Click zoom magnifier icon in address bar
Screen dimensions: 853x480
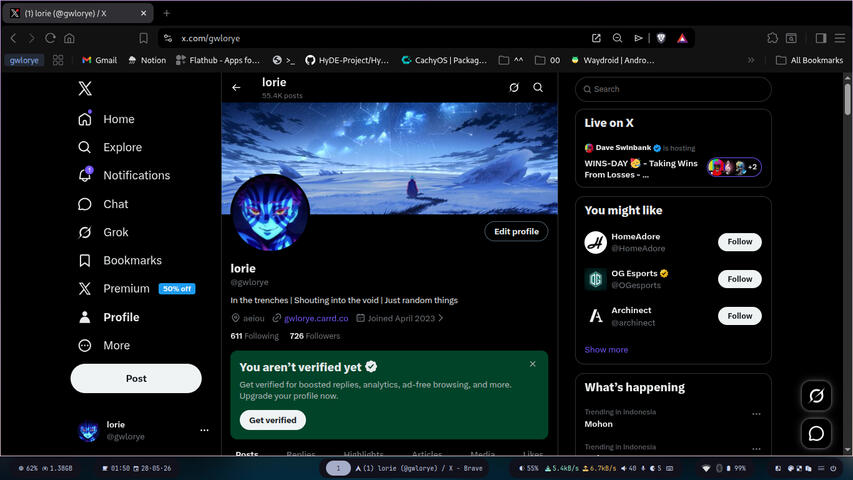(617, 38)
